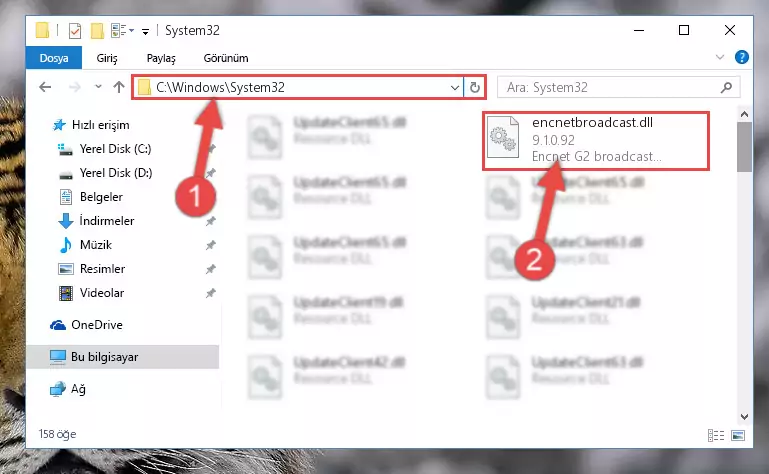Click the search magnifier icon
The image size is (769, 474).
726,87
